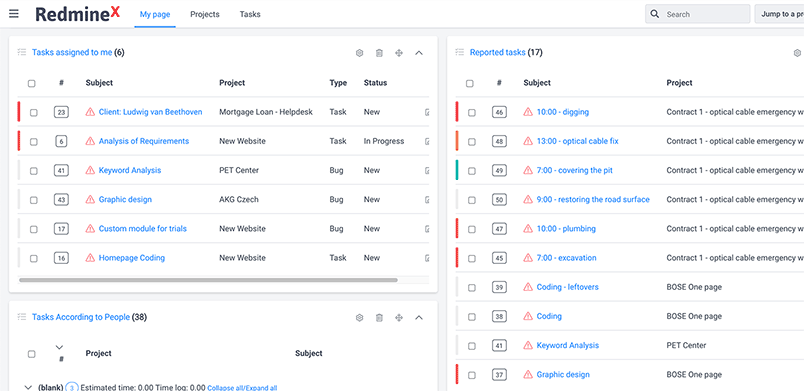The image size is (804, 391).
Task: Open the Reported tasks link
Action: click(497, 52)
